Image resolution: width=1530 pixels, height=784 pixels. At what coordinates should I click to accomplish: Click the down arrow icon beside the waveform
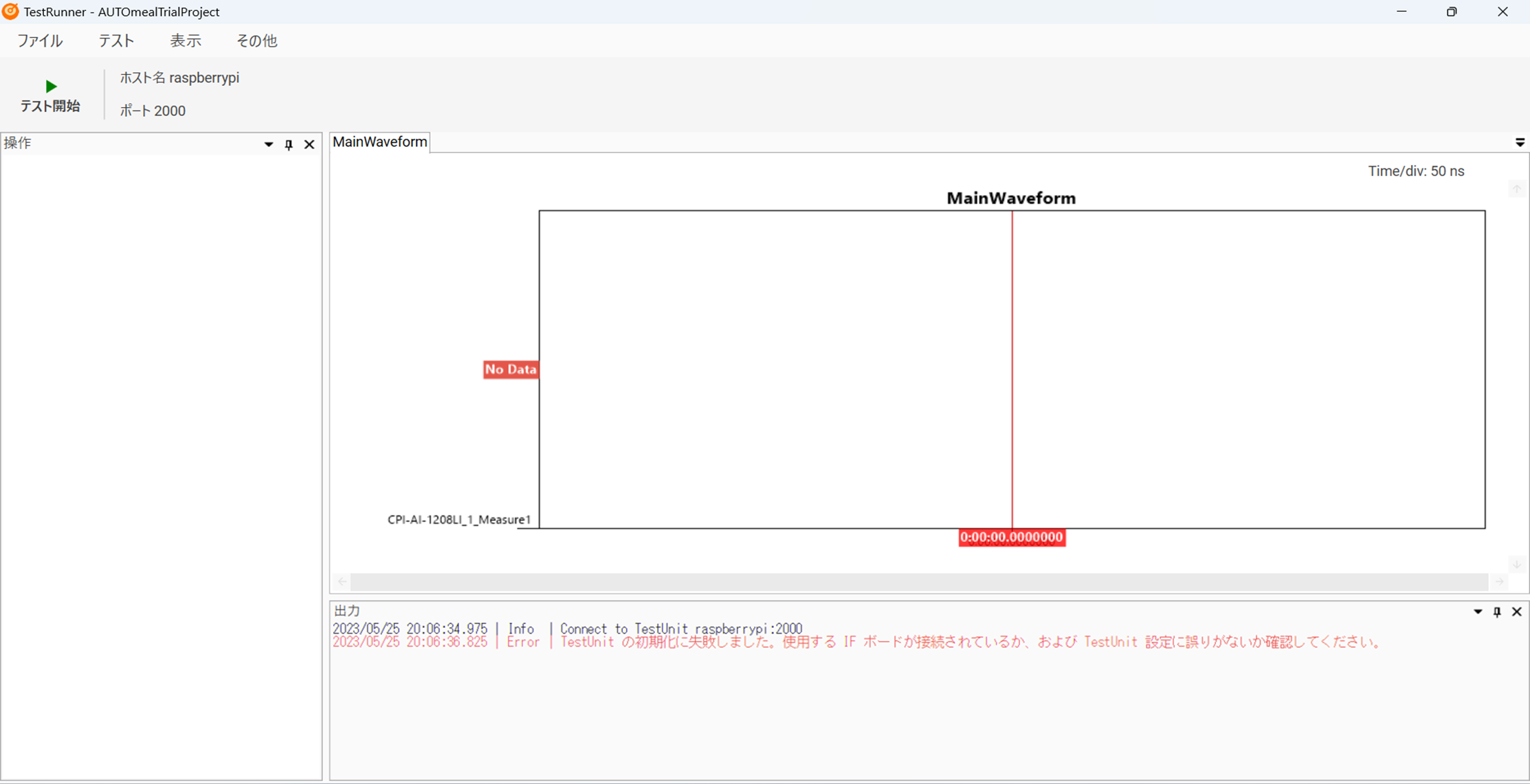[1517, 563]
